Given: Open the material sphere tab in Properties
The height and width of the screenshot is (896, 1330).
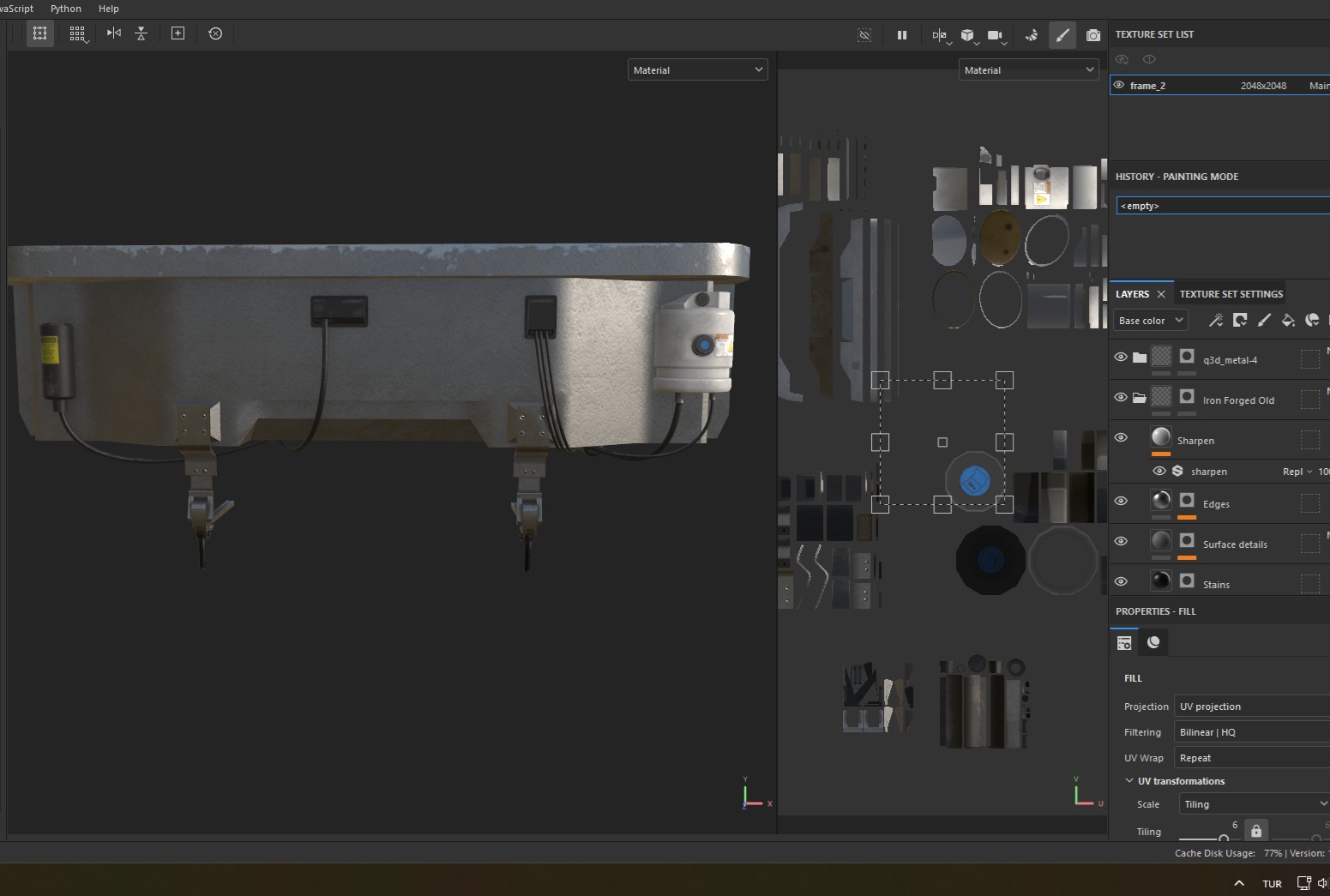Looking at the screenshot, I should tap(1153, 642).
